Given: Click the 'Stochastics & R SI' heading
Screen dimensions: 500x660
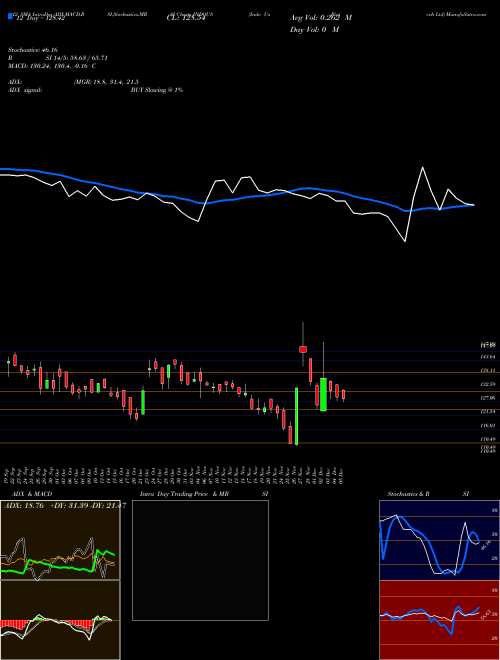Looking at the screenshot, I should click(428, 494).
